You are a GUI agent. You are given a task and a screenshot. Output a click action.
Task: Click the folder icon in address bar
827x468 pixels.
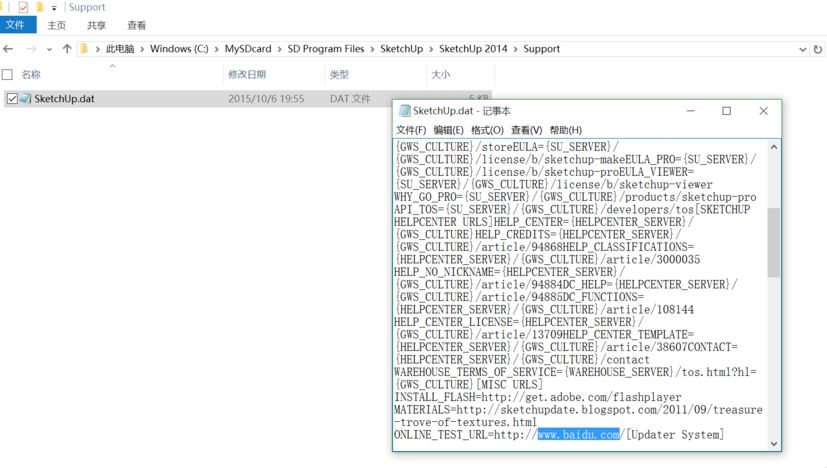tap(84, 49)
